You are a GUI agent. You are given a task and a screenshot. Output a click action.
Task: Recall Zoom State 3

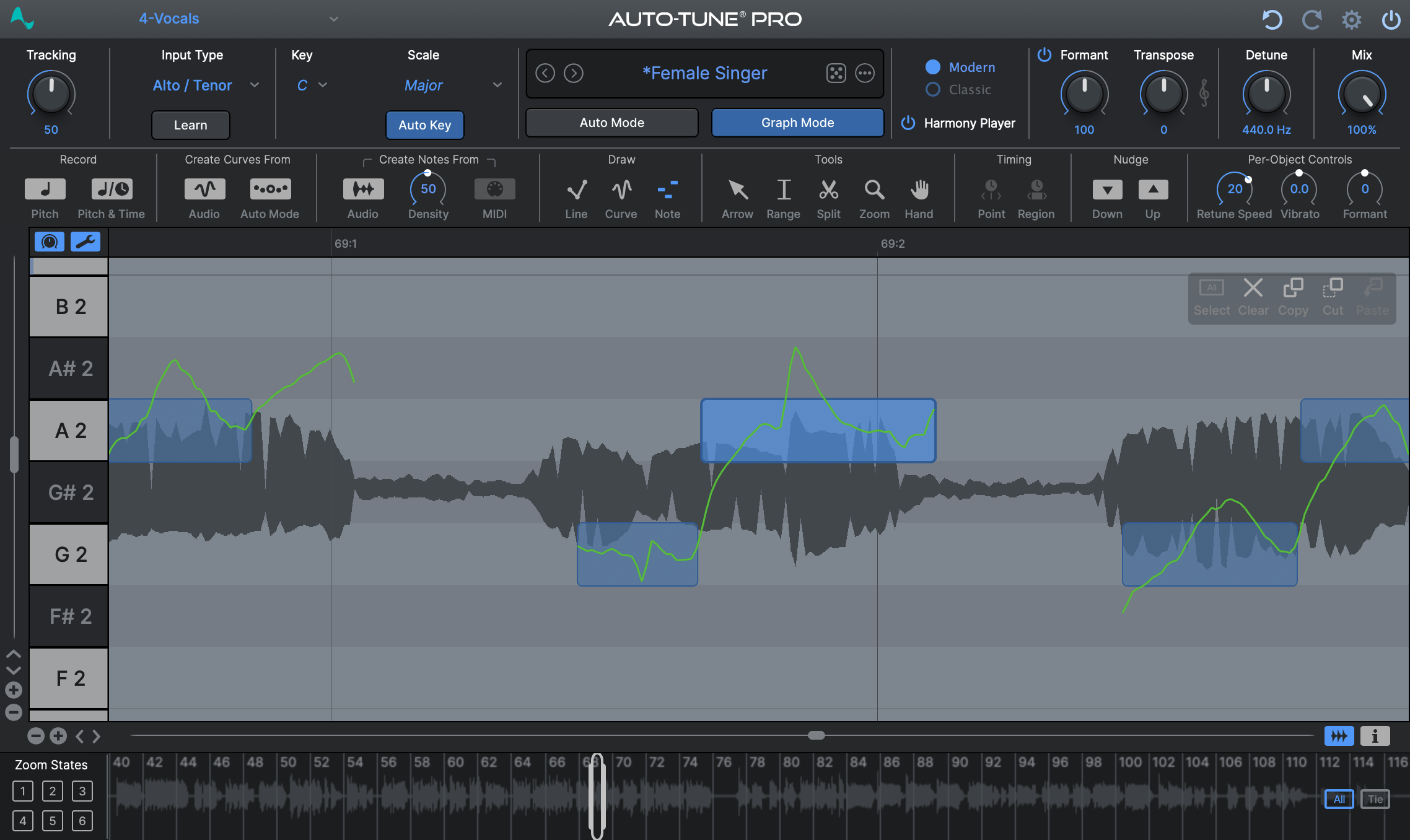(82, 791)
